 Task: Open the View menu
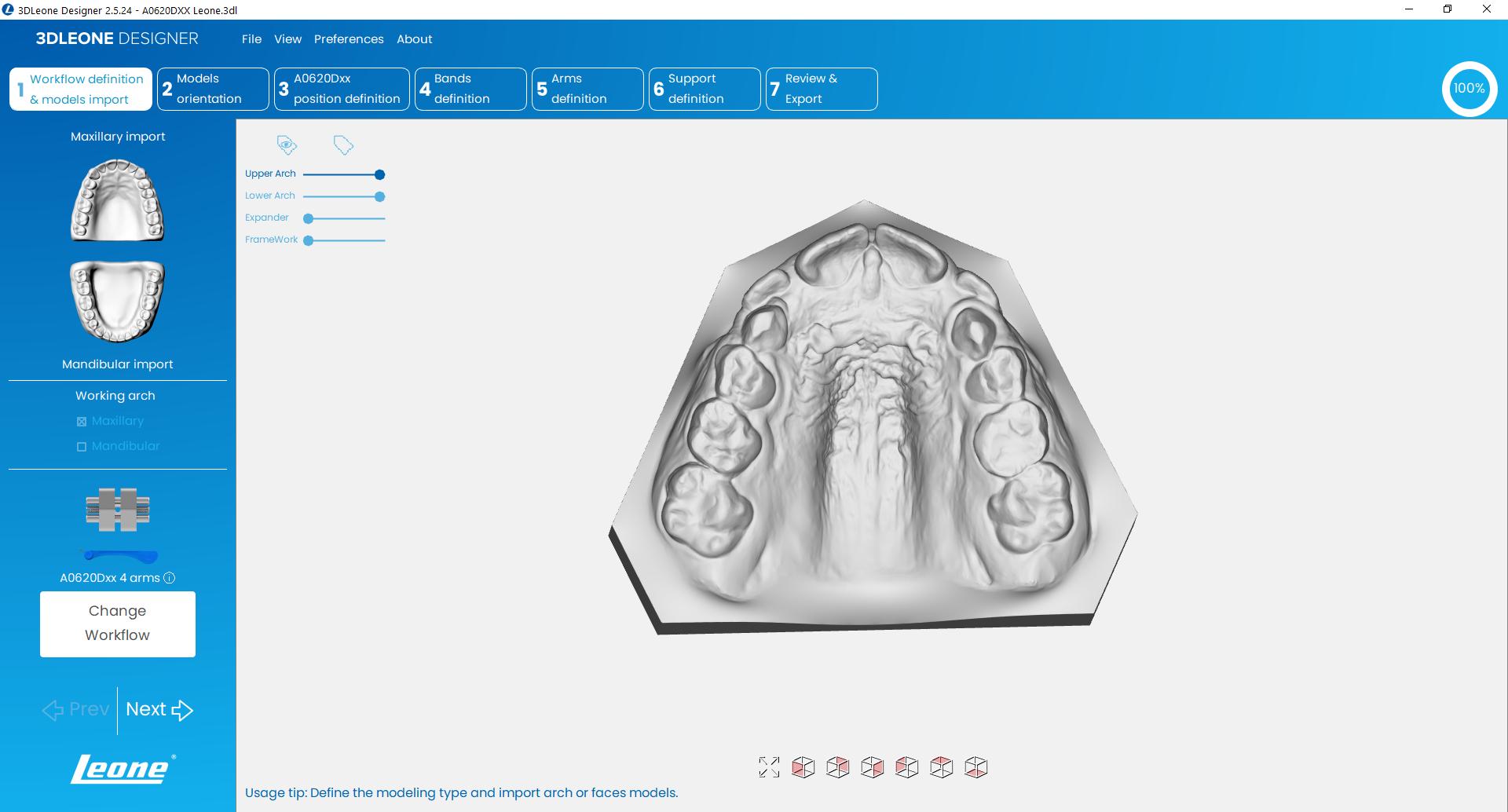(x=287, y=39)
